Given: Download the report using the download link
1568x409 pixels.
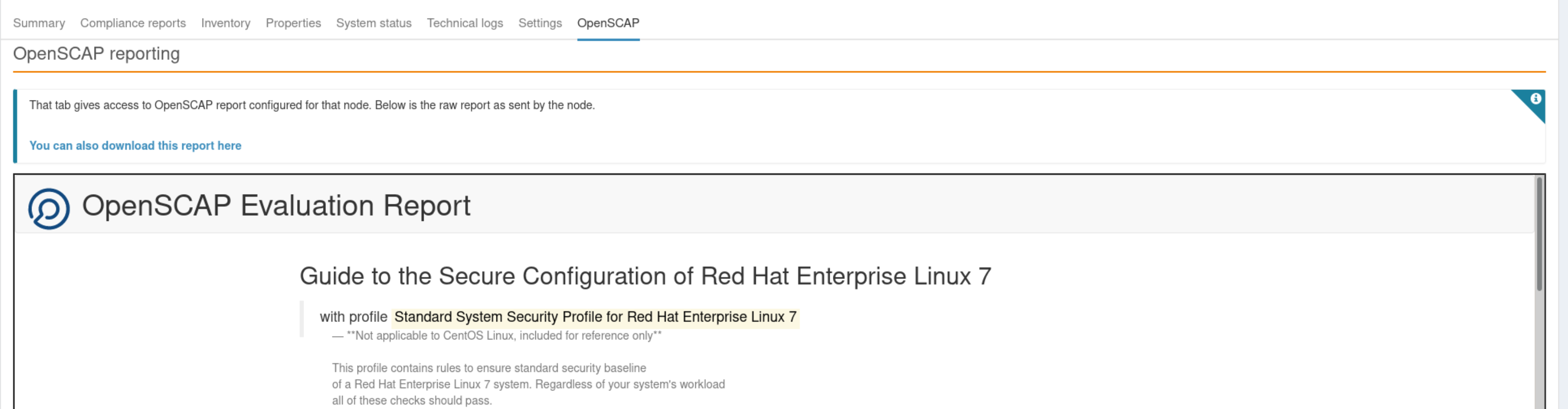Looking at the screenshot, I should (x=135, y=145).
